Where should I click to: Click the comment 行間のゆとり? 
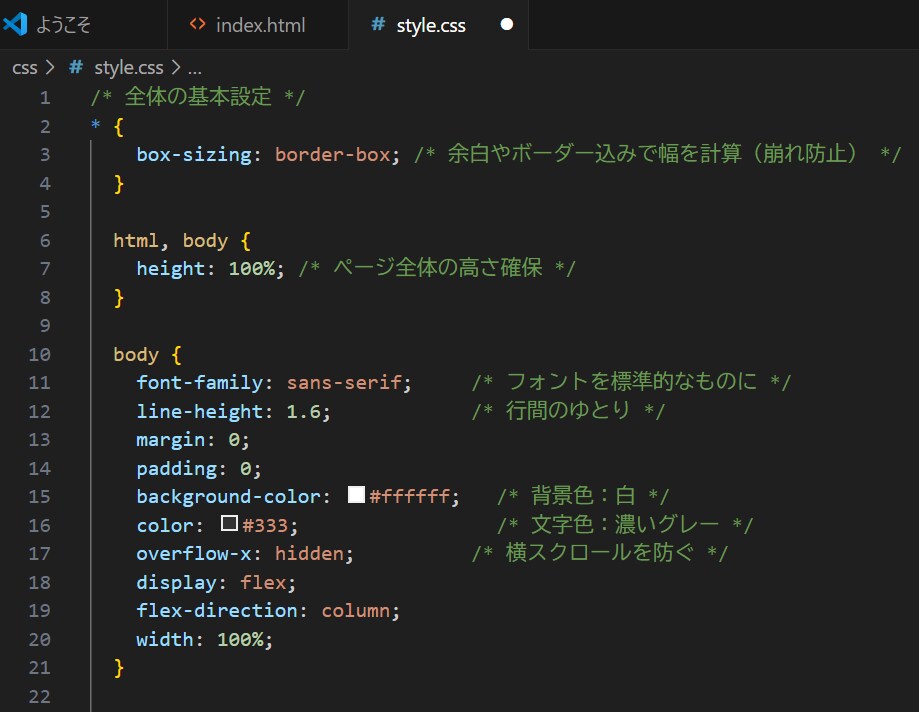coord(568,410)
